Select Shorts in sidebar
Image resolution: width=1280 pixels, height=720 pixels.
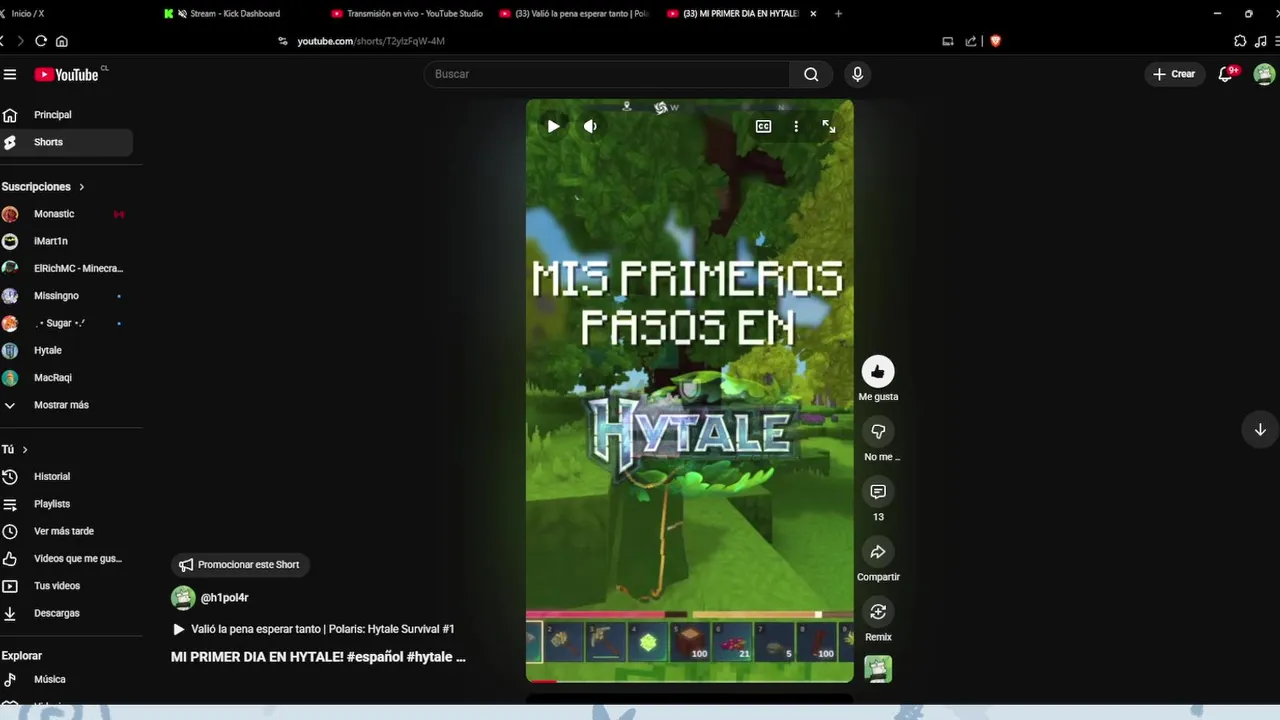(66, 142)
